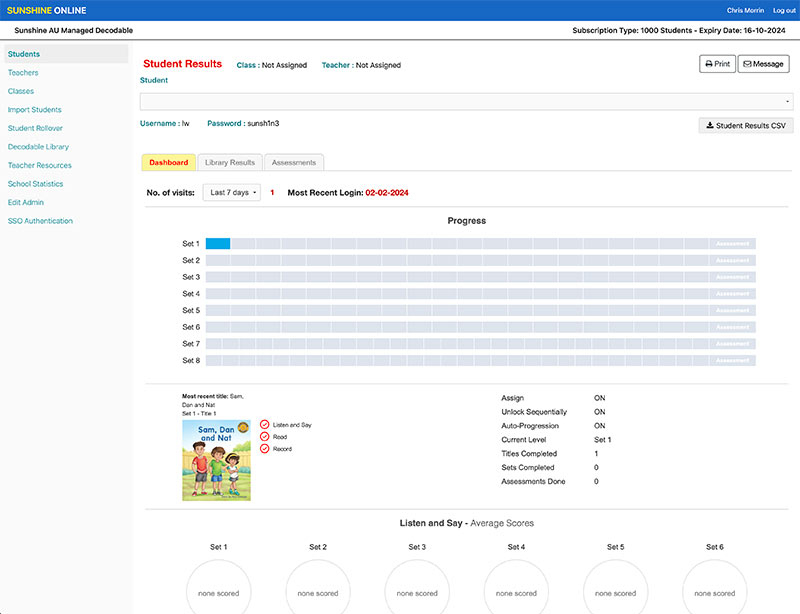This screenshot has width=800, height=614.
Task: Open Teachers in the sidebar
Action: click(x=23, y=73)
